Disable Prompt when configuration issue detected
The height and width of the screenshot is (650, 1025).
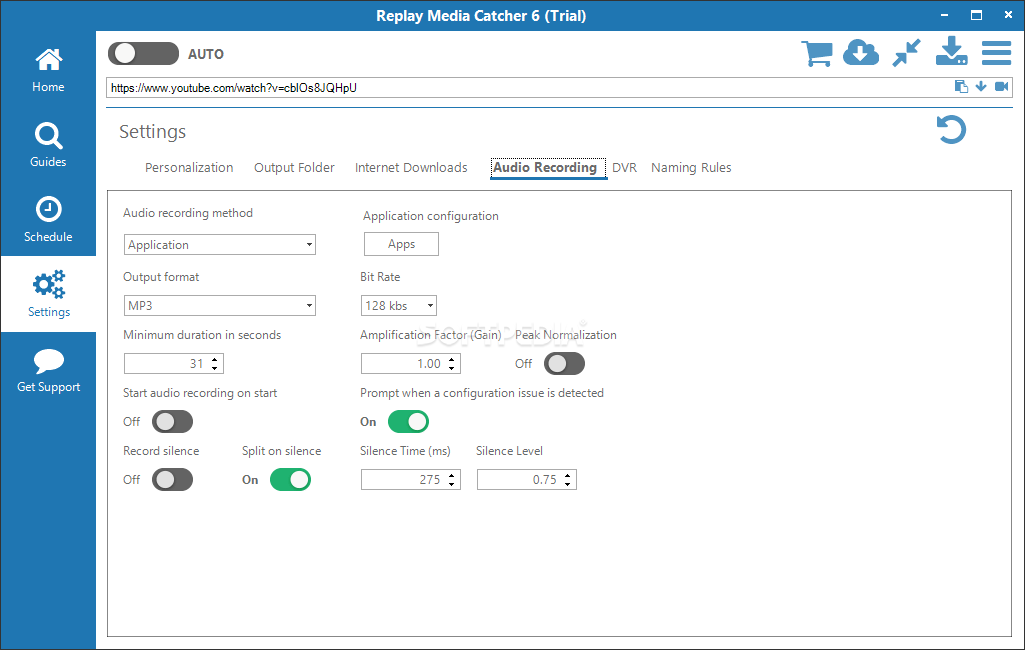tap(409, 422)
